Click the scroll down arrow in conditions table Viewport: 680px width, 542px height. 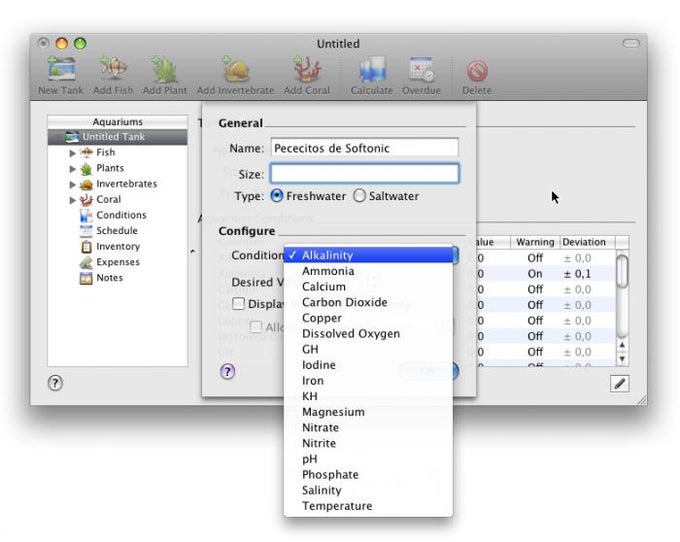coord(622,359)
